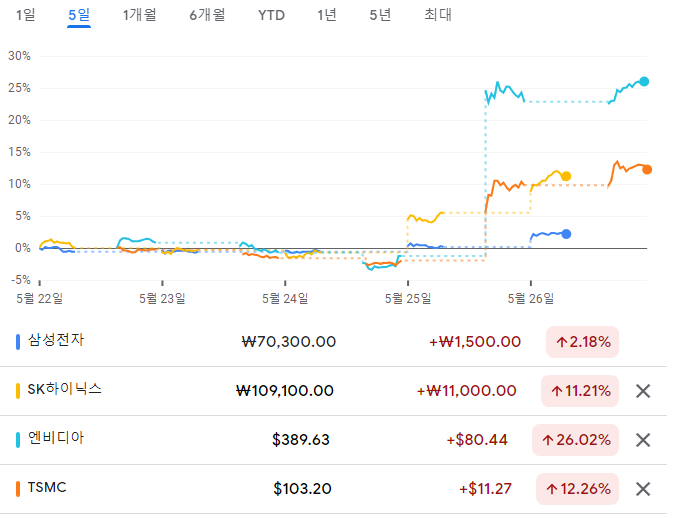673x518 pixels.
Task: Click the 5월 22일 axis label
Action: click(x=39, y=298)
